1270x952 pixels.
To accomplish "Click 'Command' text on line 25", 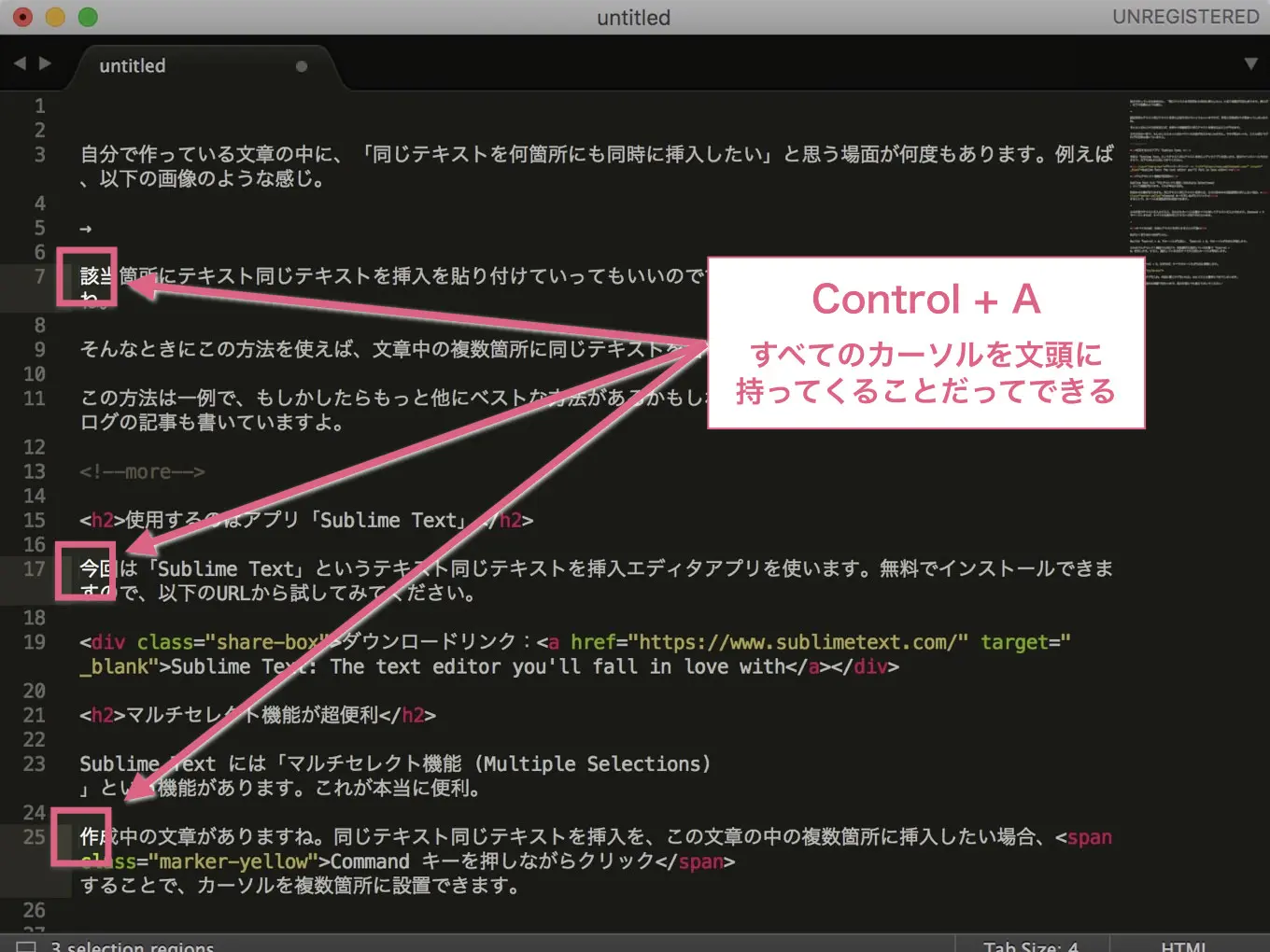I will coord(370,861).
